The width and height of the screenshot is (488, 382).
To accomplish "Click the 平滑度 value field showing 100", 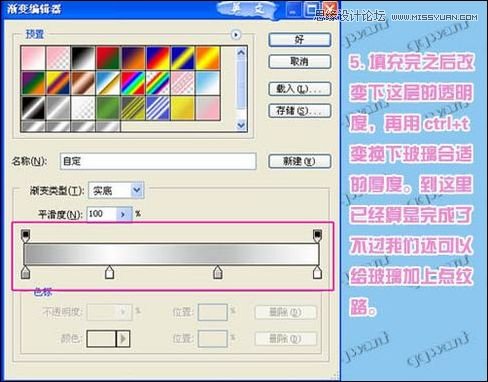I will tap(102, 214).
